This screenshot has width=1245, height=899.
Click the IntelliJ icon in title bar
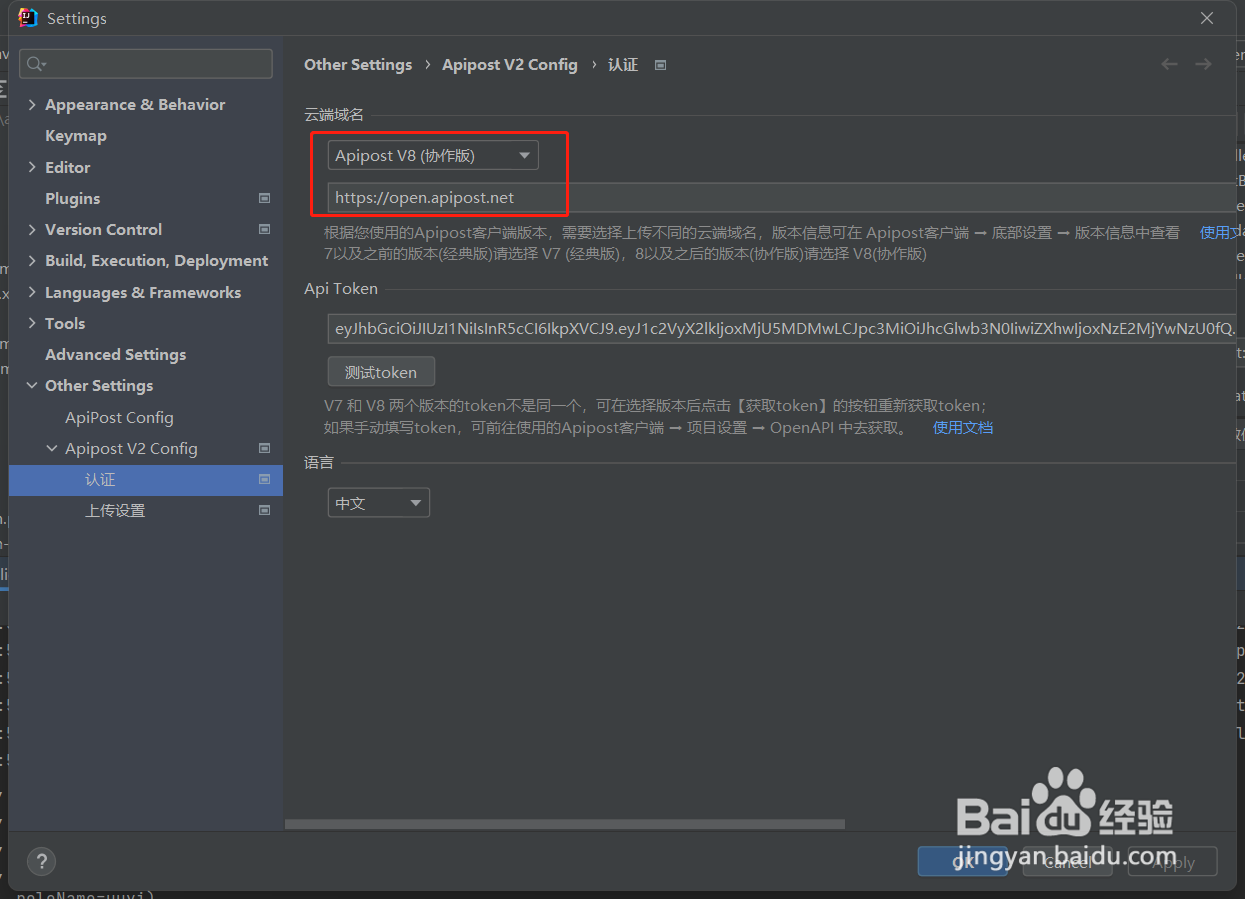click(28, 18)
